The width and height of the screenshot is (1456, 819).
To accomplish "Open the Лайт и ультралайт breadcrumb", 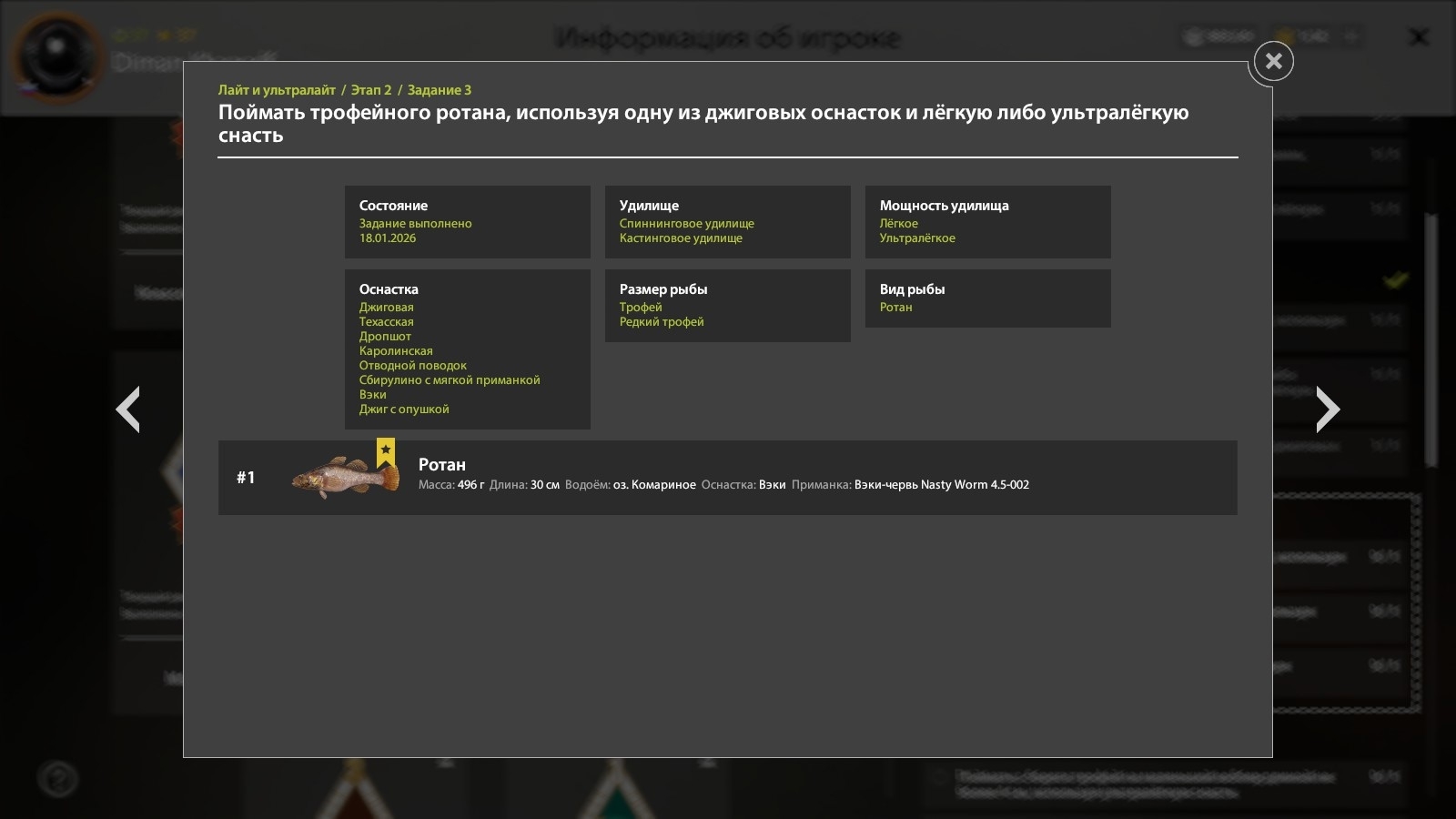I will coord(277,90).
